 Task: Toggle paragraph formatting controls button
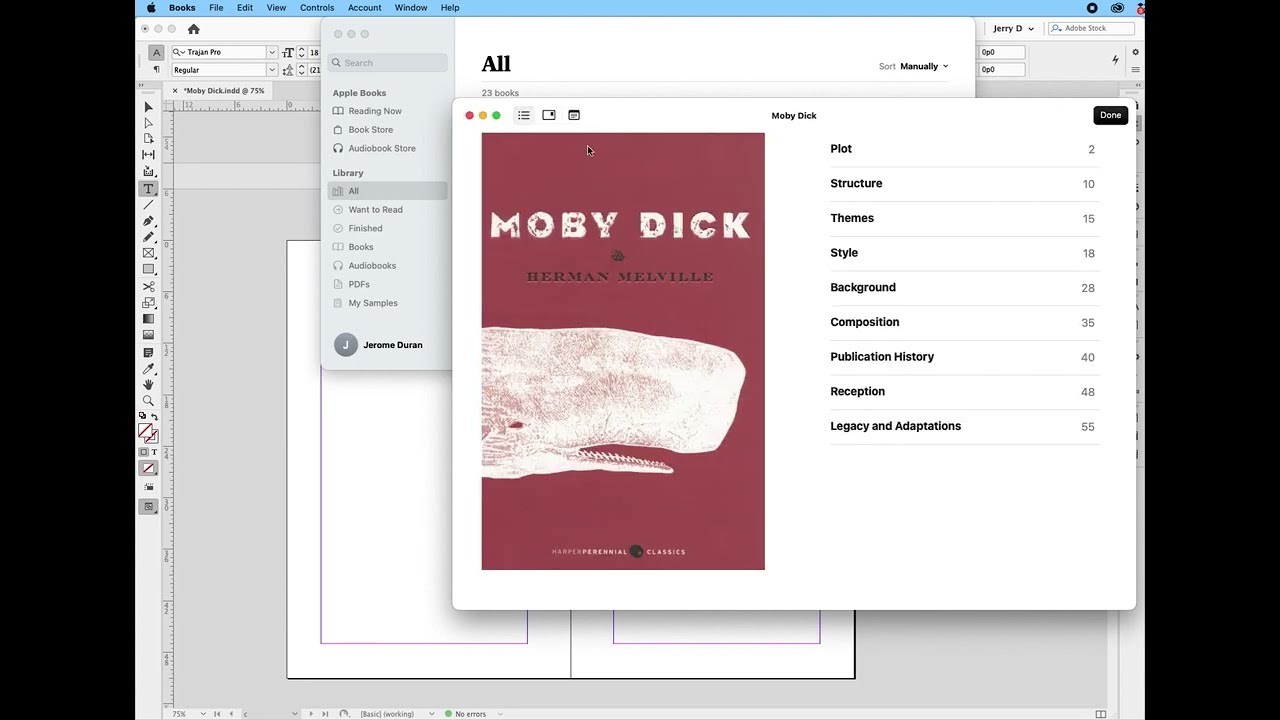point(156,70)
